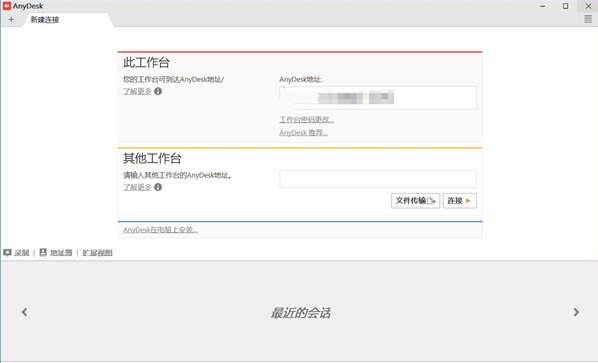The height and width of the screenshot is (363, 598).
Task: Show next recent sessions with right arrow
Action: tap(576, 312)
